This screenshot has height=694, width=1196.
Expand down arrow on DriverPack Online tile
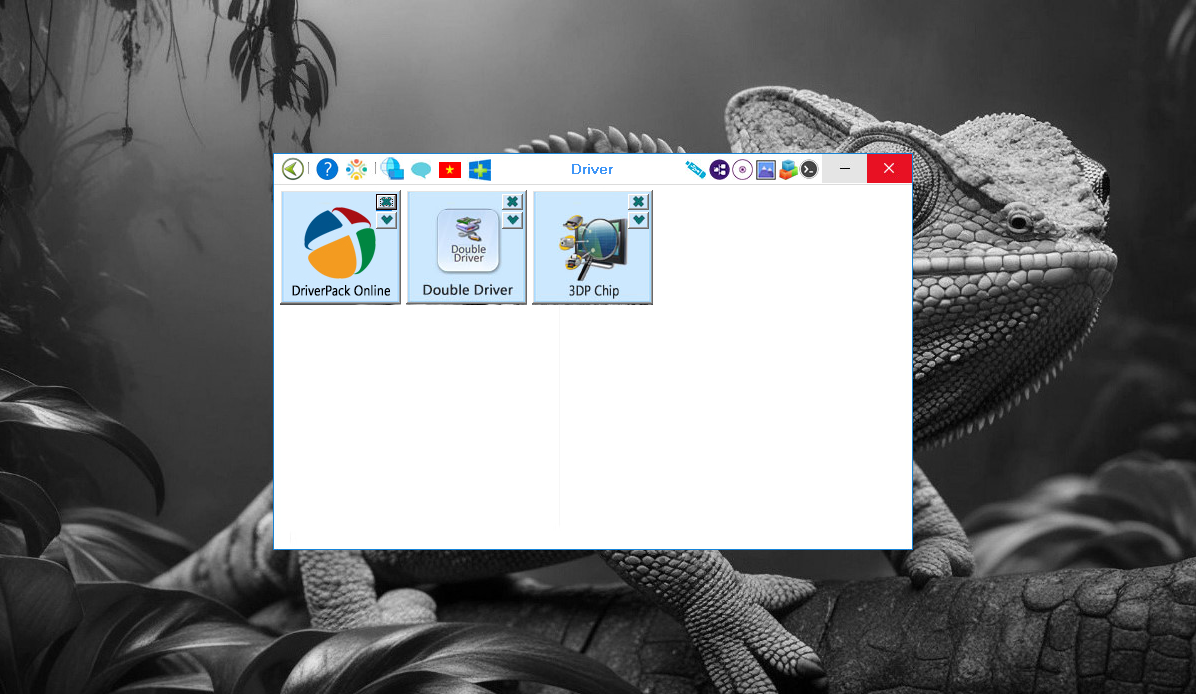[x=386, y=220]
